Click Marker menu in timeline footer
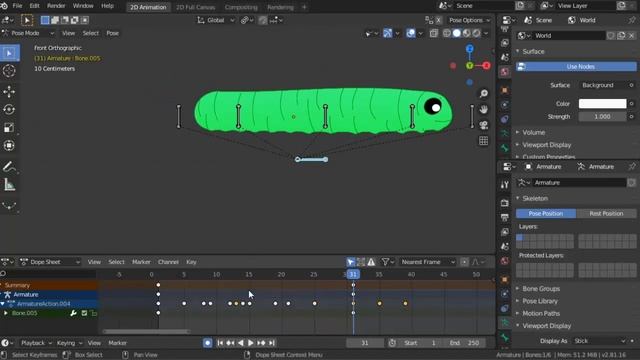 (x=118, y=343)
